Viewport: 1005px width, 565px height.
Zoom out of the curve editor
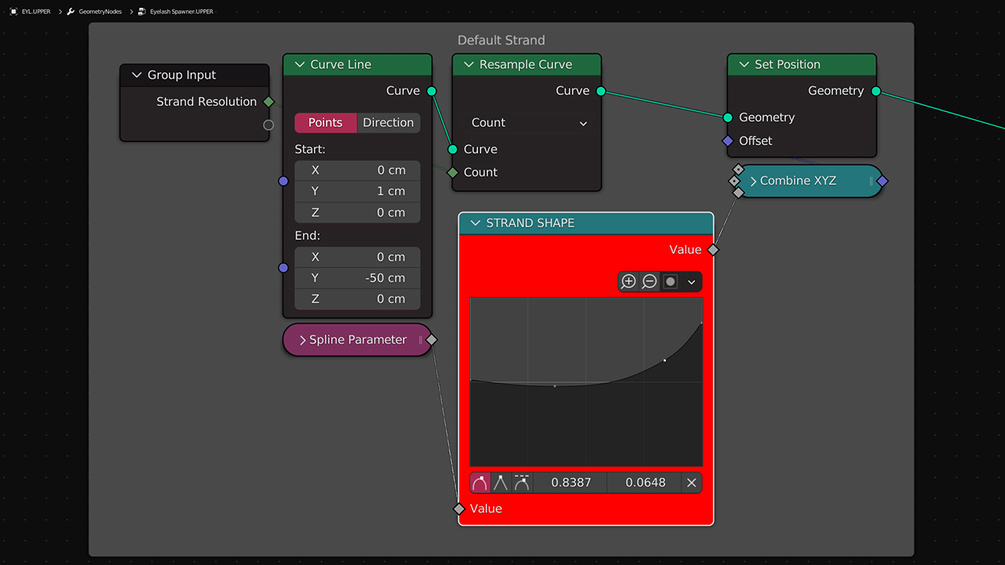pos(649,282)
